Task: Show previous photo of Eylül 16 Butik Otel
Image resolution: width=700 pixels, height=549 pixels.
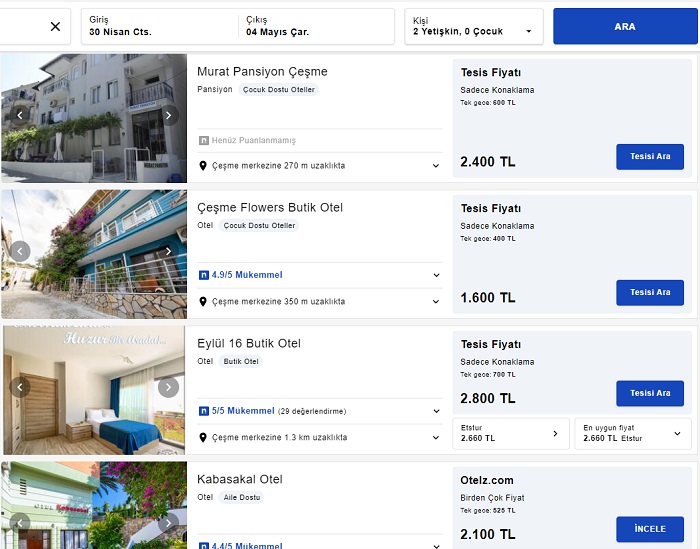Action: point(20,387)
